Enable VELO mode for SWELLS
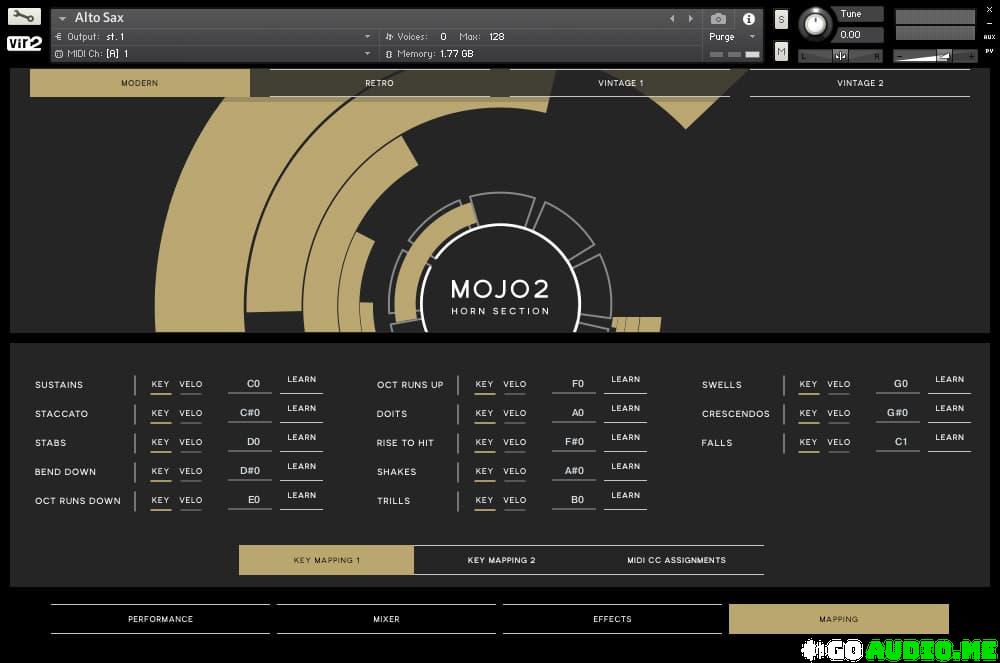Screen dimensions: 1000x663 point(839,384)
